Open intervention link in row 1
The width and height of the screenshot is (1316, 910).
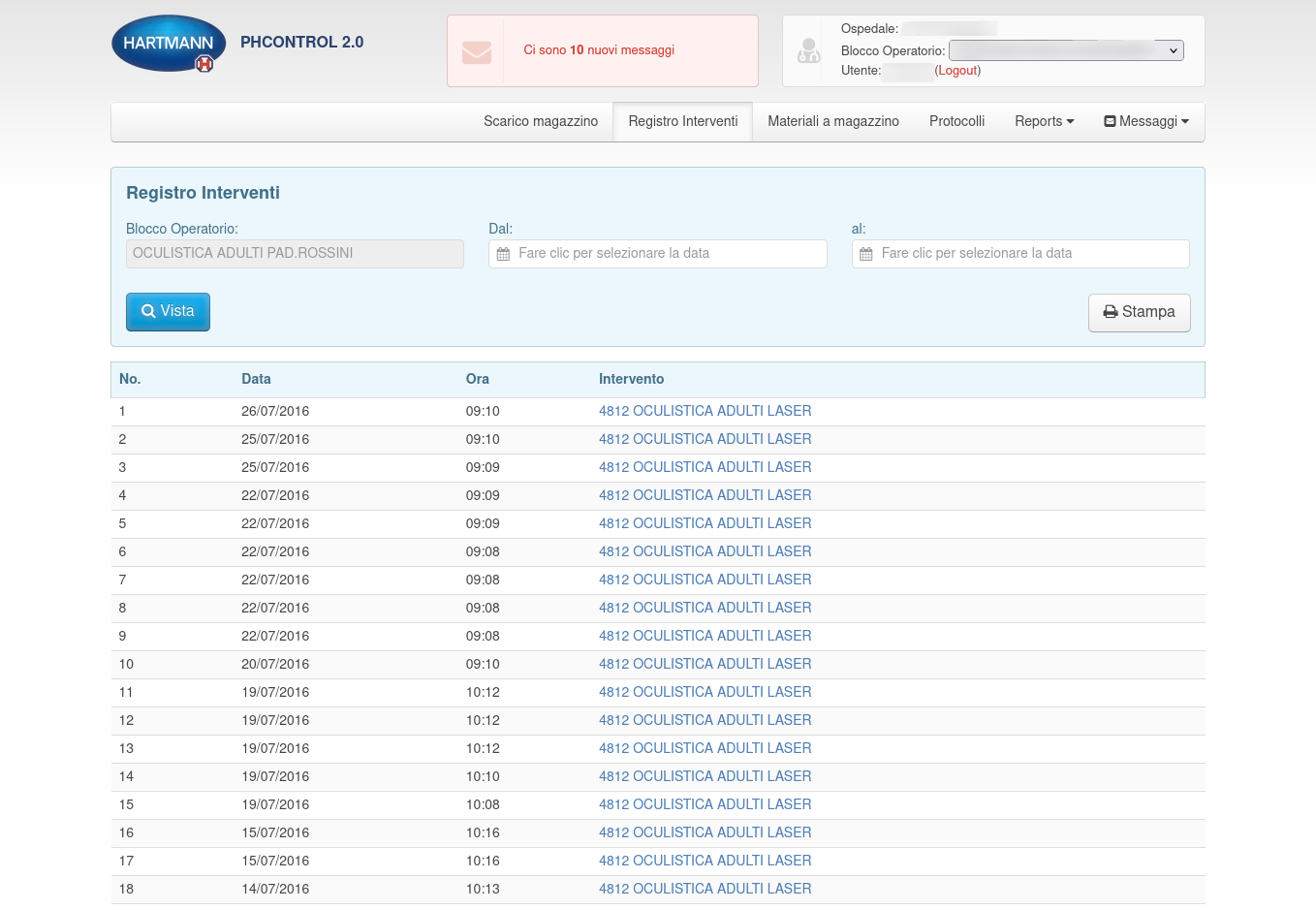pos(705,411)
